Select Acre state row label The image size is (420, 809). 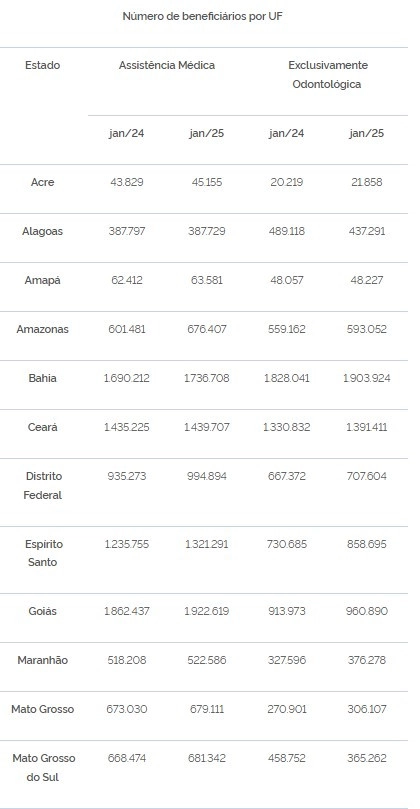[x=42, y=183]
